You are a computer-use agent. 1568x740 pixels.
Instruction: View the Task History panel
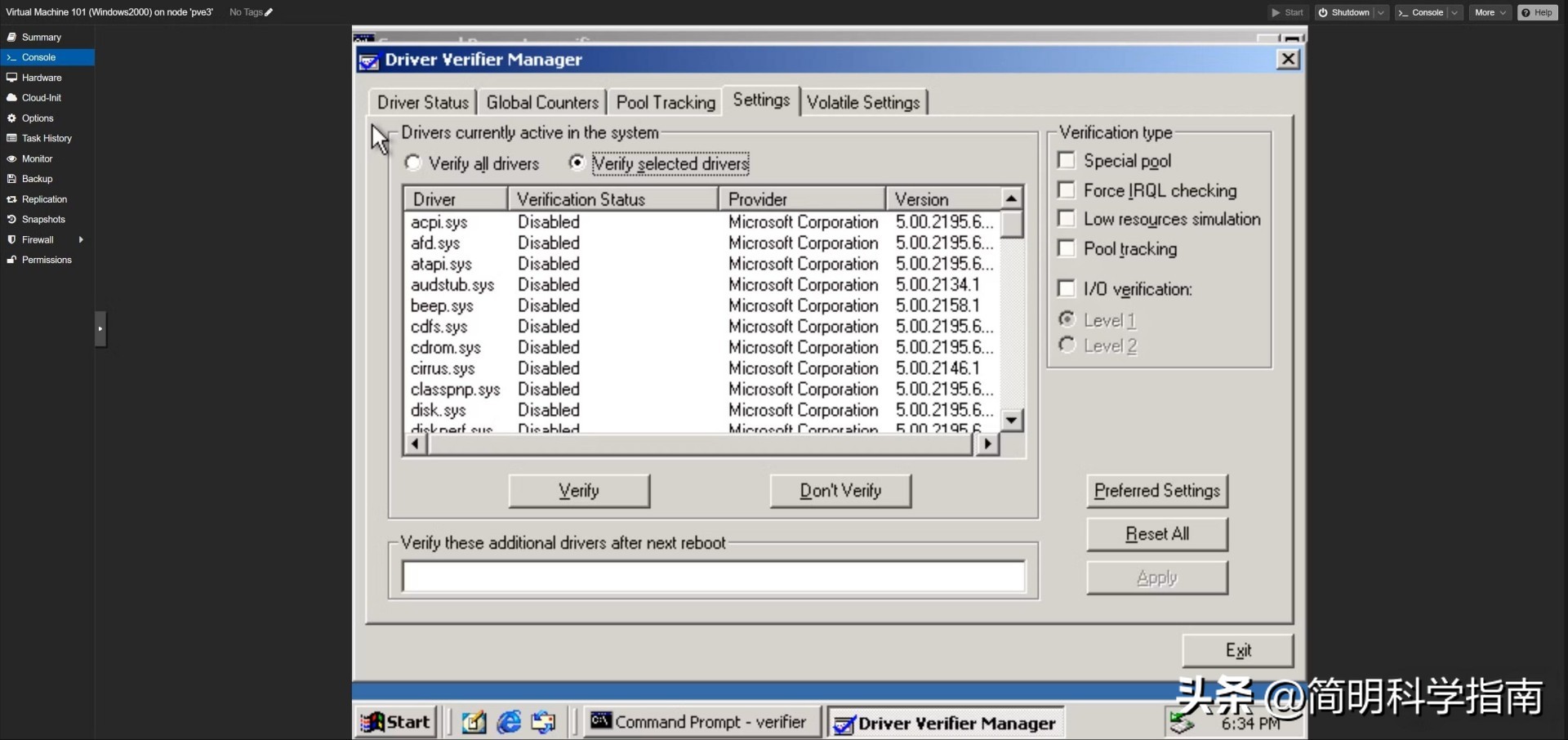tap(46, 138)
